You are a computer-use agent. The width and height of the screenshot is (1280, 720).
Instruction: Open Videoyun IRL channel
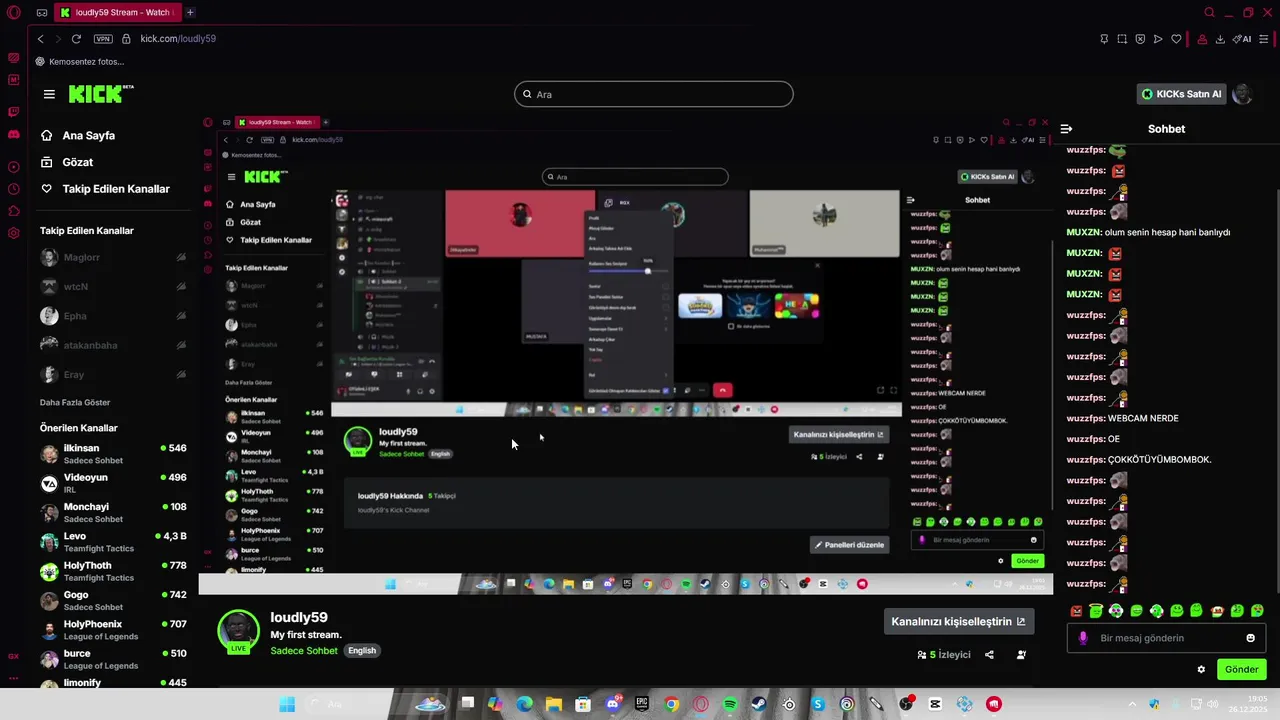coord(113,483)
